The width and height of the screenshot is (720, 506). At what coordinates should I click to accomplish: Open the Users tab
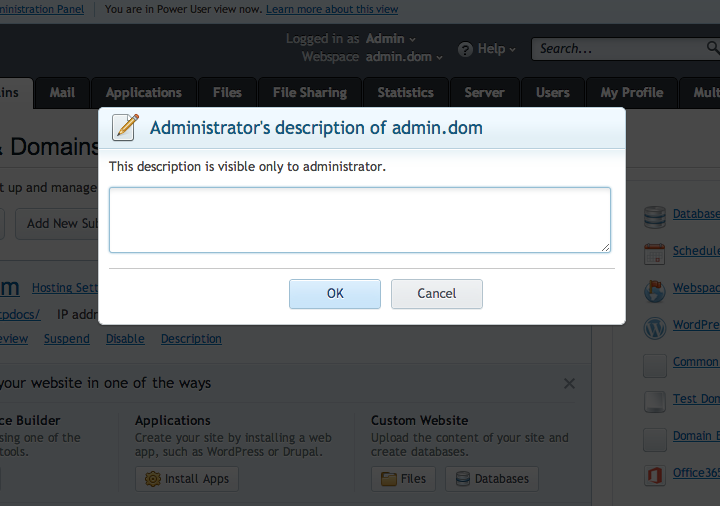pos(553,93)
